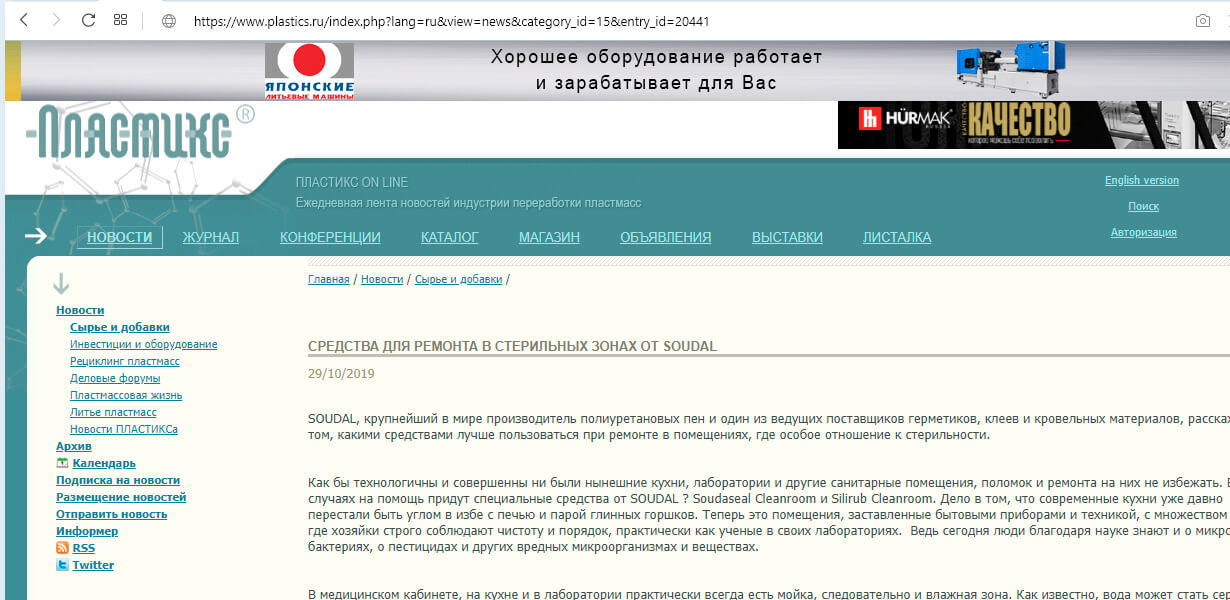Image resolution: width=1230 pixels, height=600 pixels.
Task: Open the ОБЪЯВЛЕНИЯ menu tab
Action: 666,237
